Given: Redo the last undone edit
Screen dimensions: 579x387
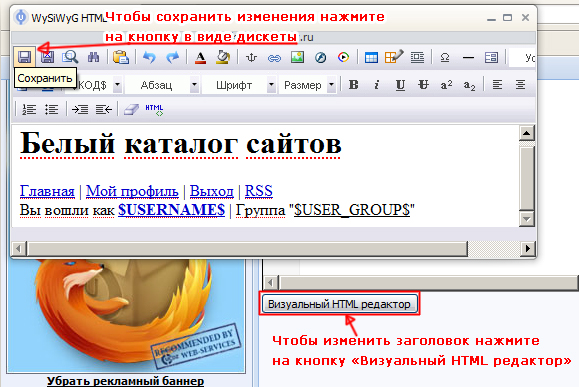Looking at the screenshot, I should [x=172, y=57].
